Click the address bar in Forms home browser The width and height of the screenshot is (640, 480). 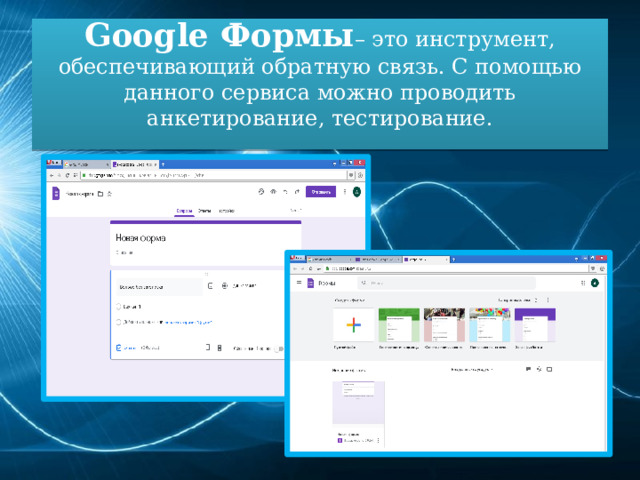point(456,269)
